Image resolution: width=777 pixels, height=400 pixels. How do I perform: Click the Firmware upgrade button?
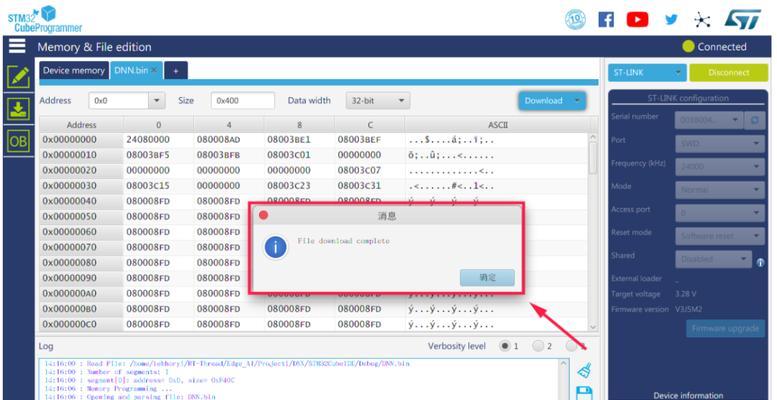[725, 328]
